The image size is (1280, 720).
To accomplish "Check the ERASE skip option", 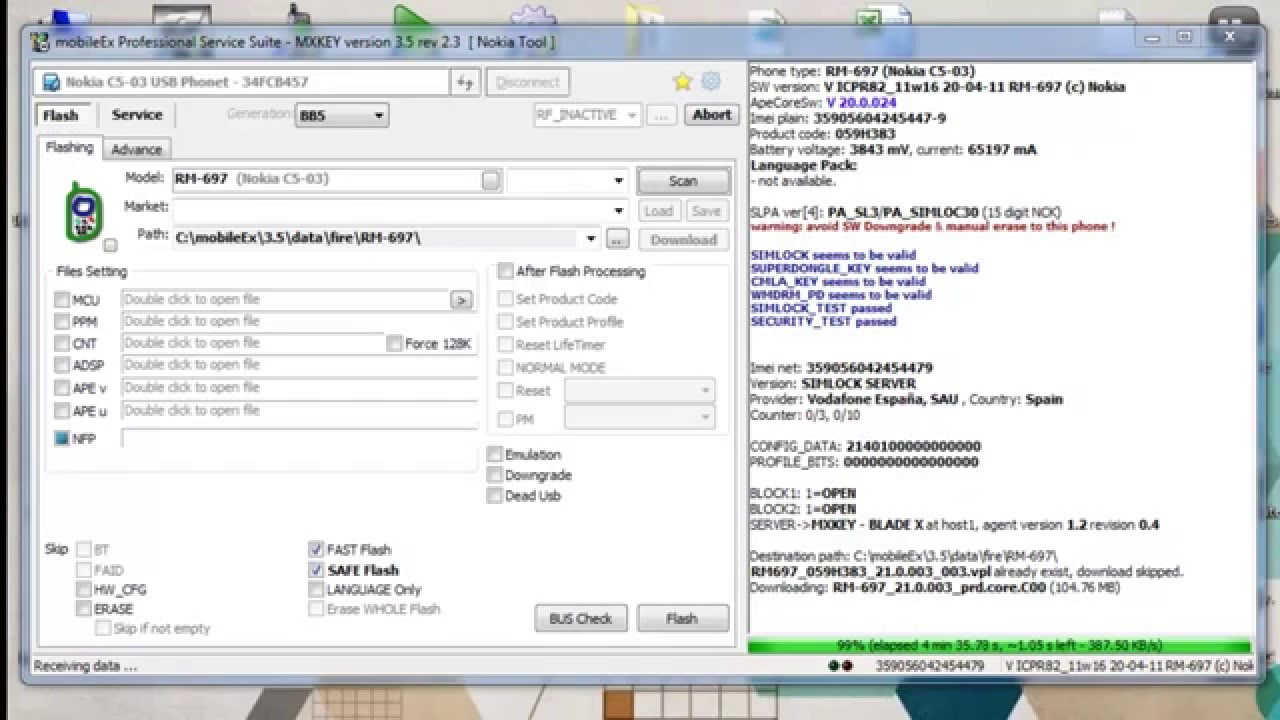I will (x=84, y=608).
